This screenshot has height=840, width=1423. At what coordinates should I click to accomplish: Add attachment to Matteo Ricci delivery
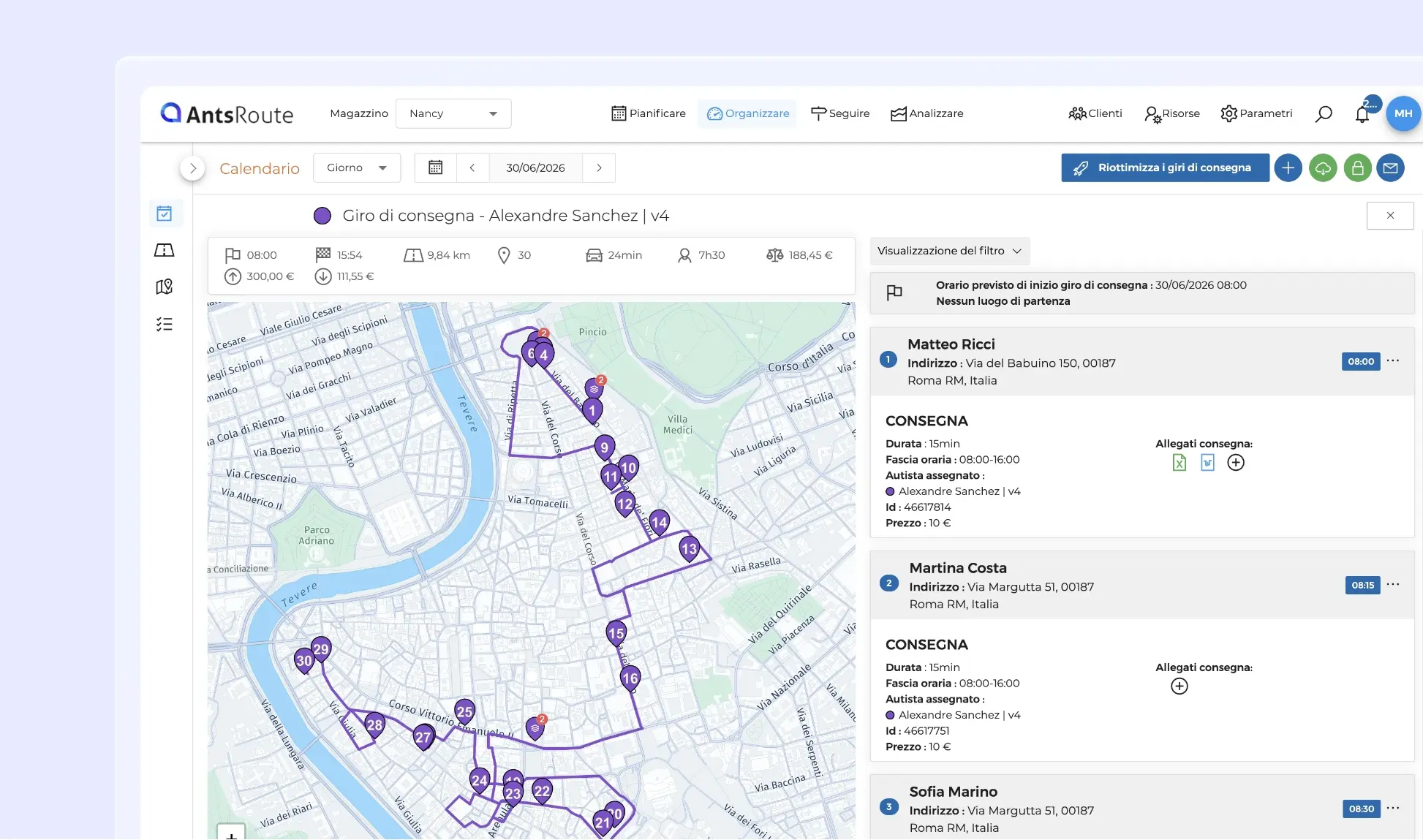click(x=1236, y=462)
